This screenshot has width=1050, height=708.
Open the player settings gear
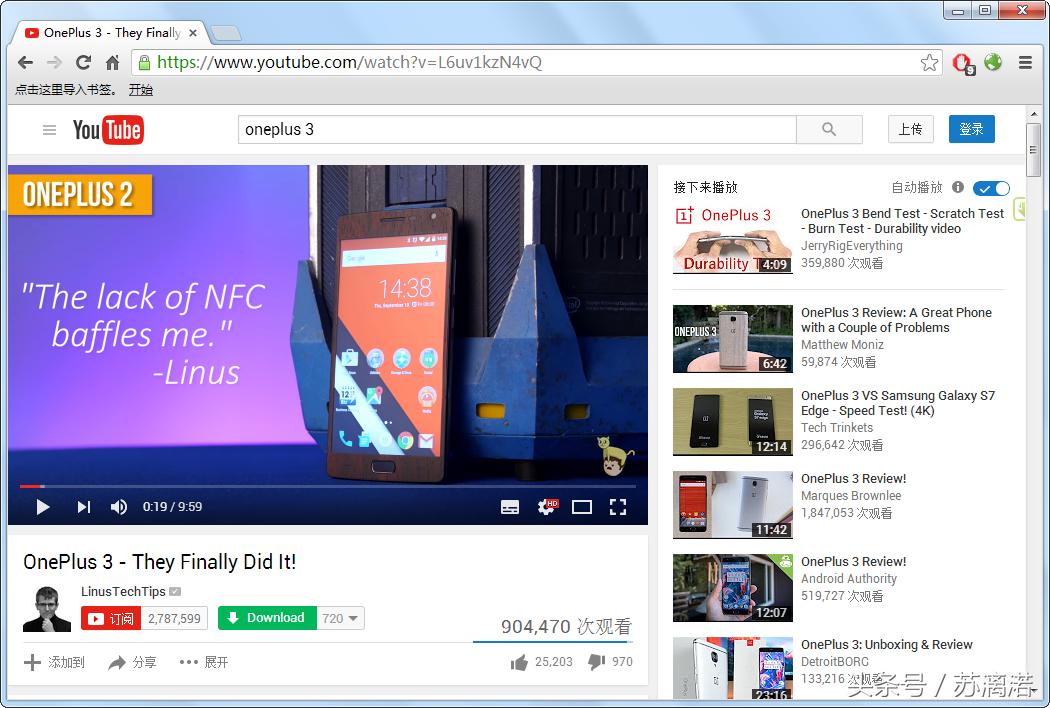(546, 507)
